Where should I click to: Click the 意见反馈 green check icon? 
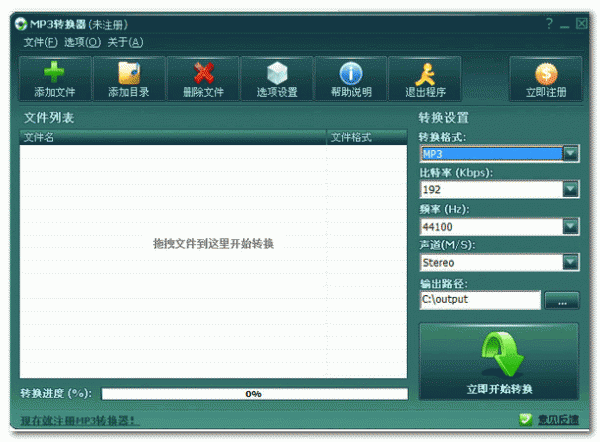(x=526, y=419)
